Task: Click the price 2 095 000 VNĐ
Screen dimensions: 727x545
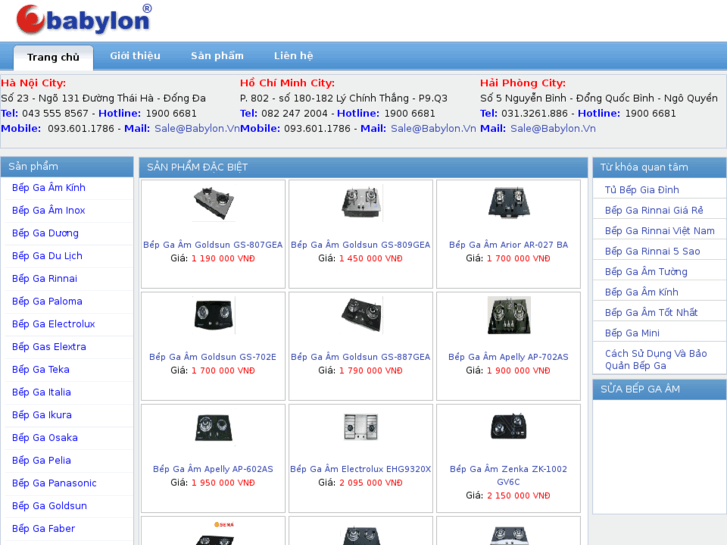Action: (371, 483)
